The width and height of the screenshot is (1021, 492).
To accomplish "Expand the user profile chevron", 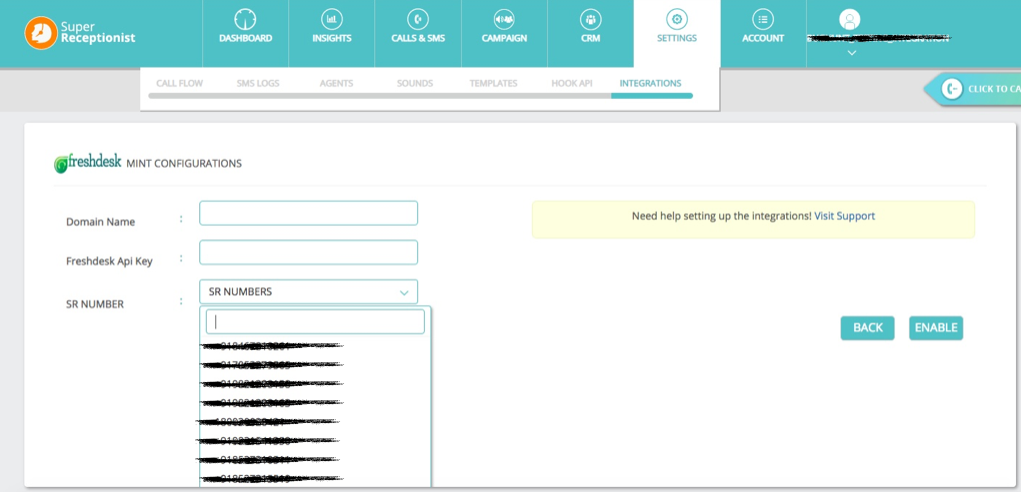I will coord(852,53).
